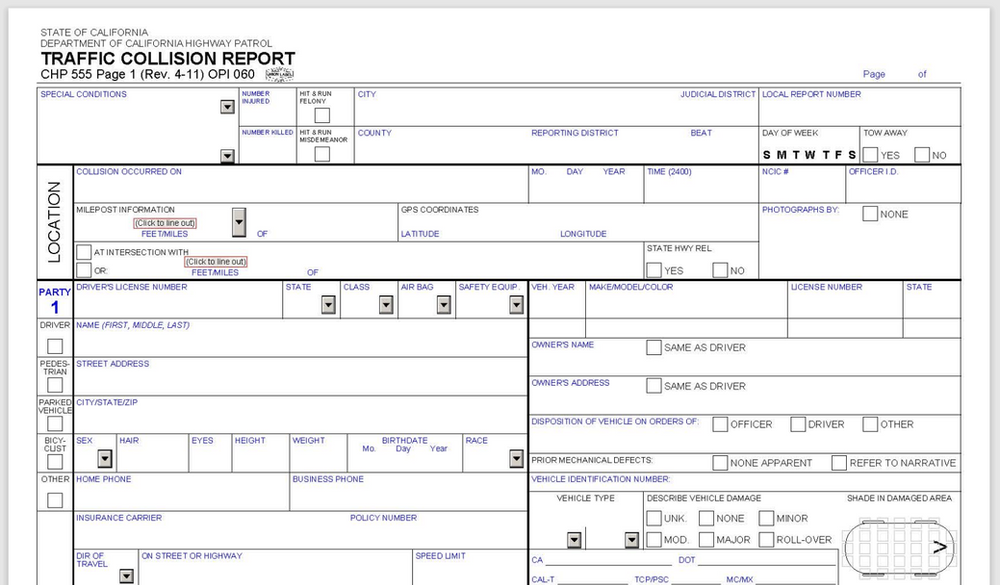
Task: Tick the AT INTERSECTION WITH checkbox
Action: pyautogui.click(x=84, y=253)
